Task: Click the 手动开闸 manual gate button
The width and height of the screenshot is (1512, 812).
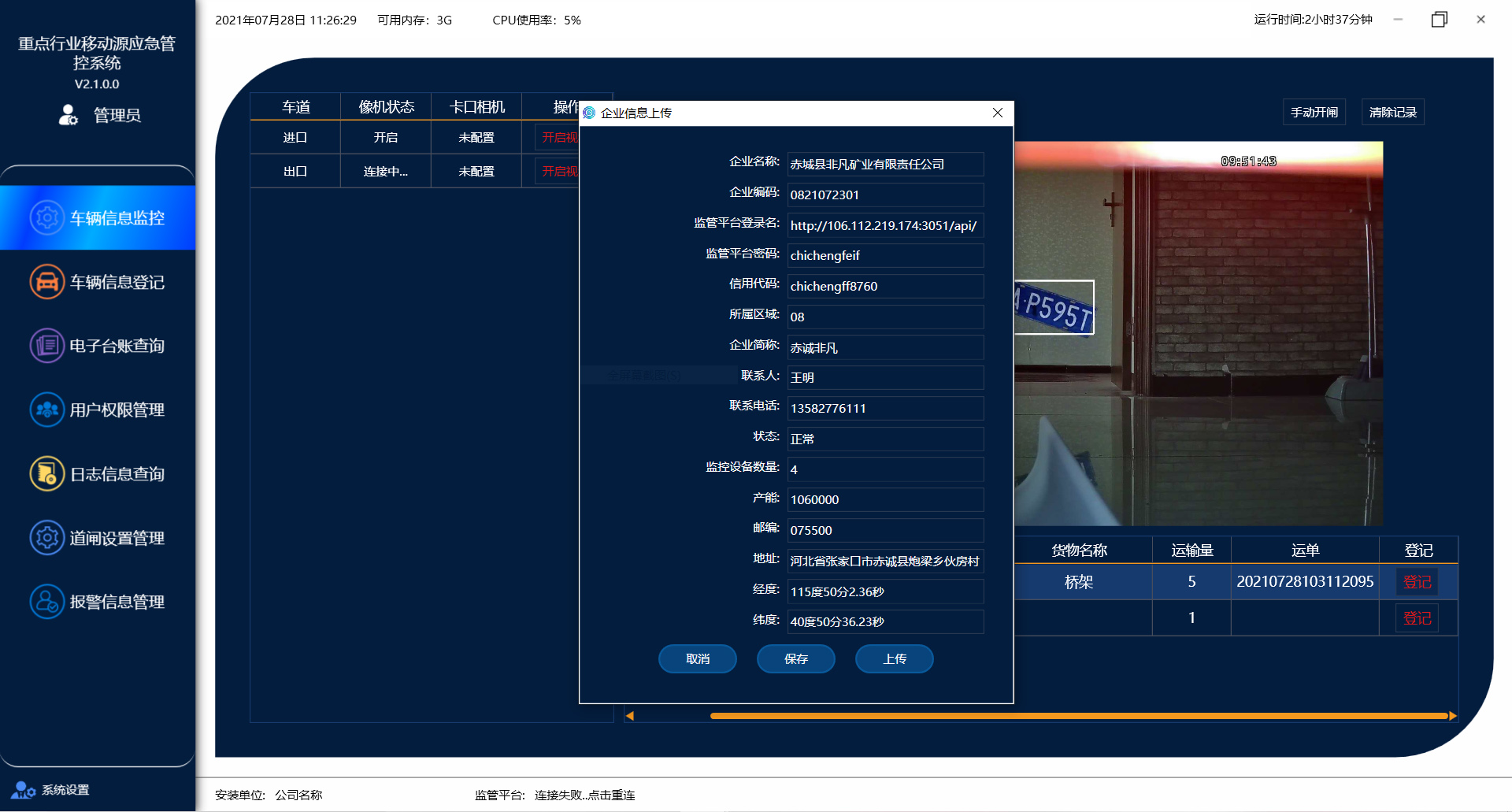Action: coord(1314,113)
